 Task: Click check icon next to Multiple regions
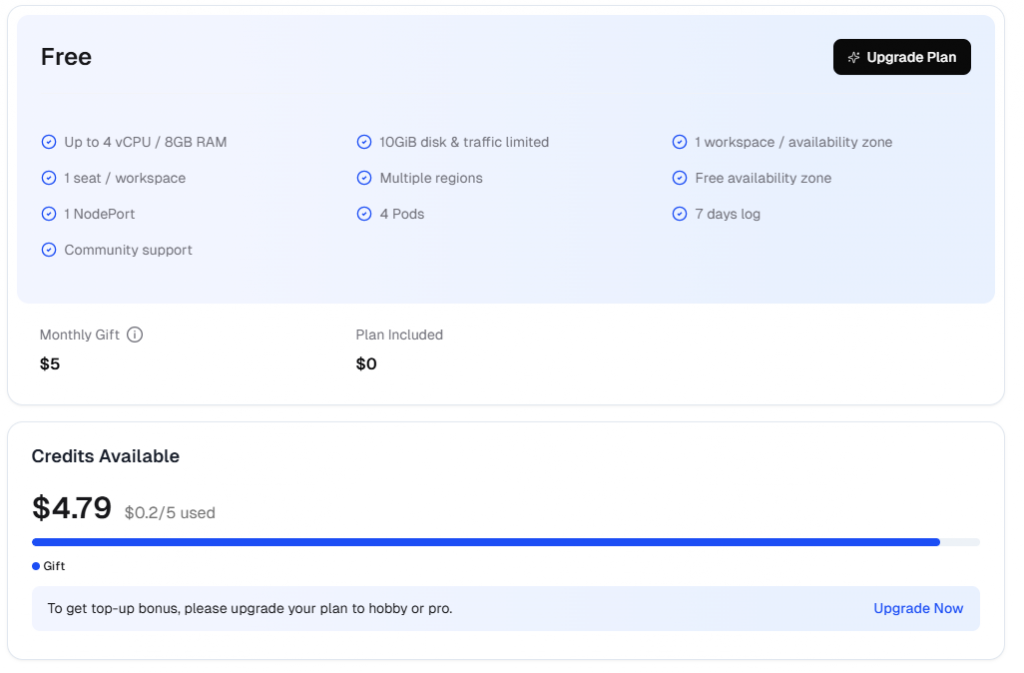[364, 178]
